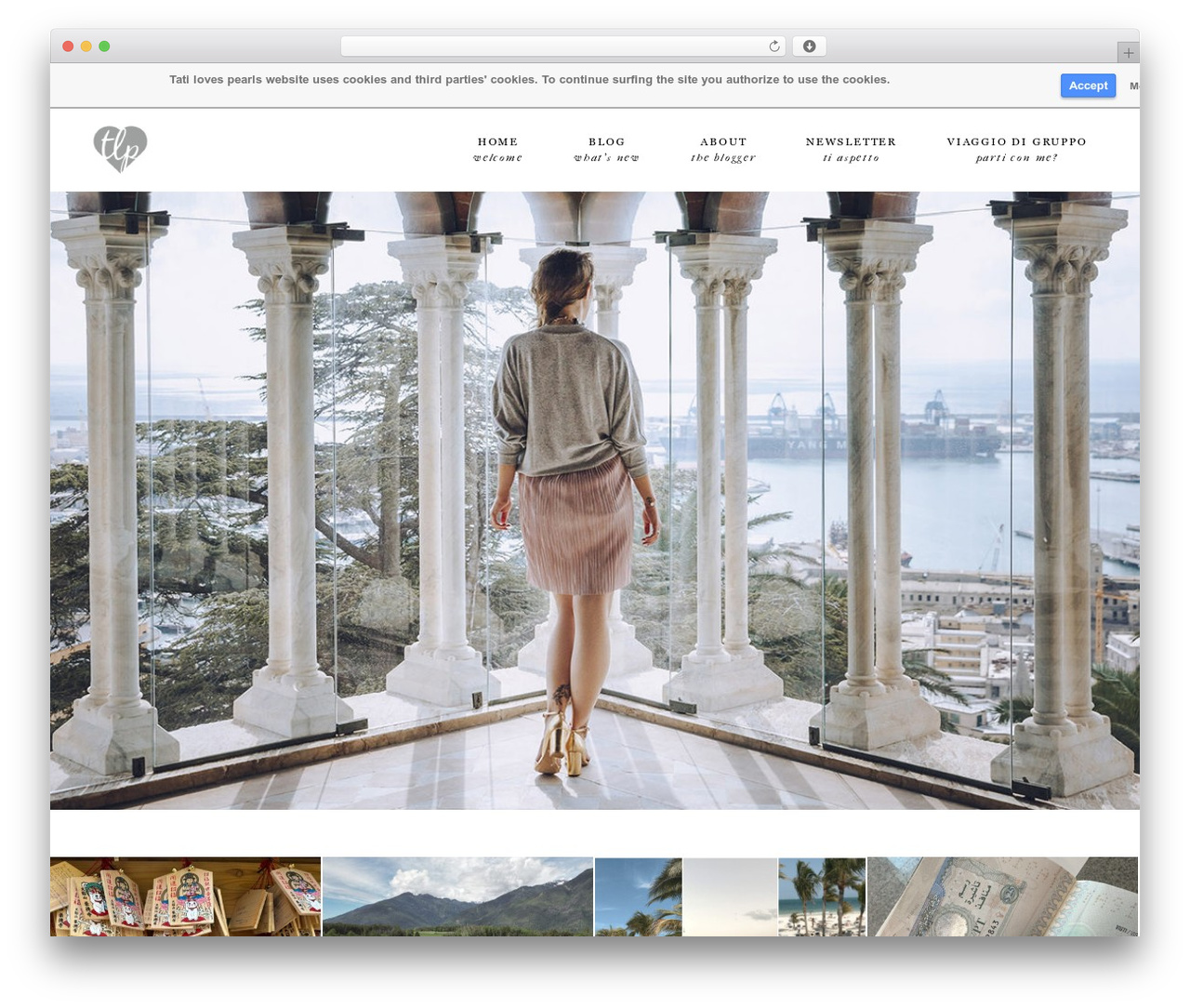Screen dimensions: 1190x1008
Task: Open the Home welcome menu item
Action: tap(497, 149)
